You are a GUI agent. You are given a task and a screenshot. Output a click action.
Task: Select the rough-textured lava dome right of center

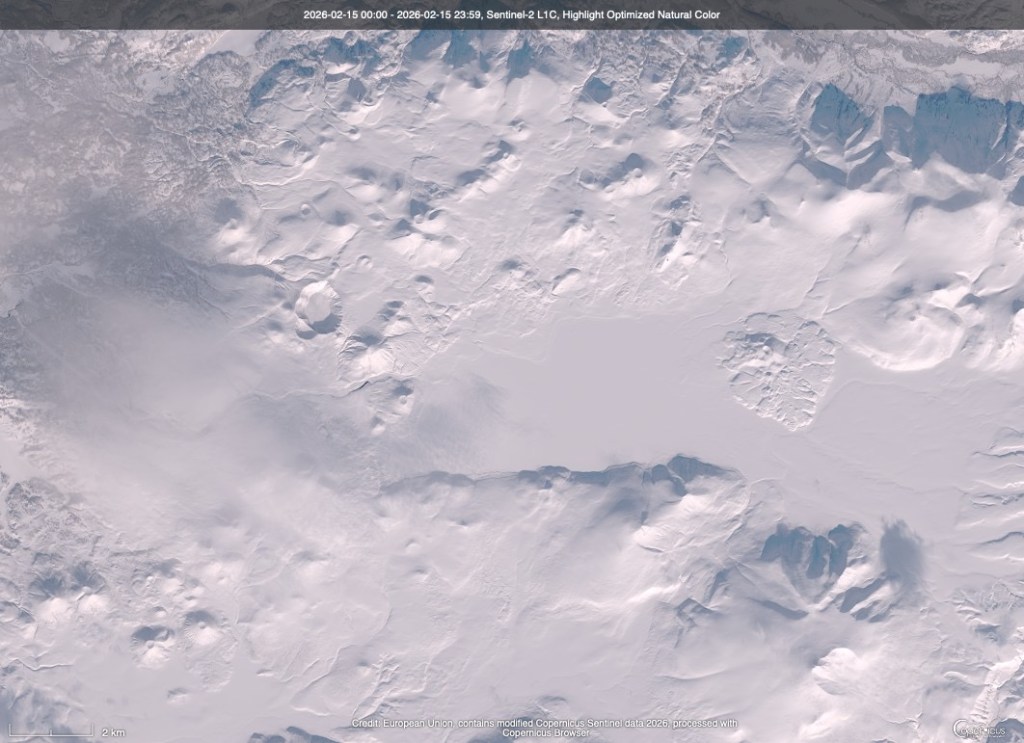coord(779,369)
